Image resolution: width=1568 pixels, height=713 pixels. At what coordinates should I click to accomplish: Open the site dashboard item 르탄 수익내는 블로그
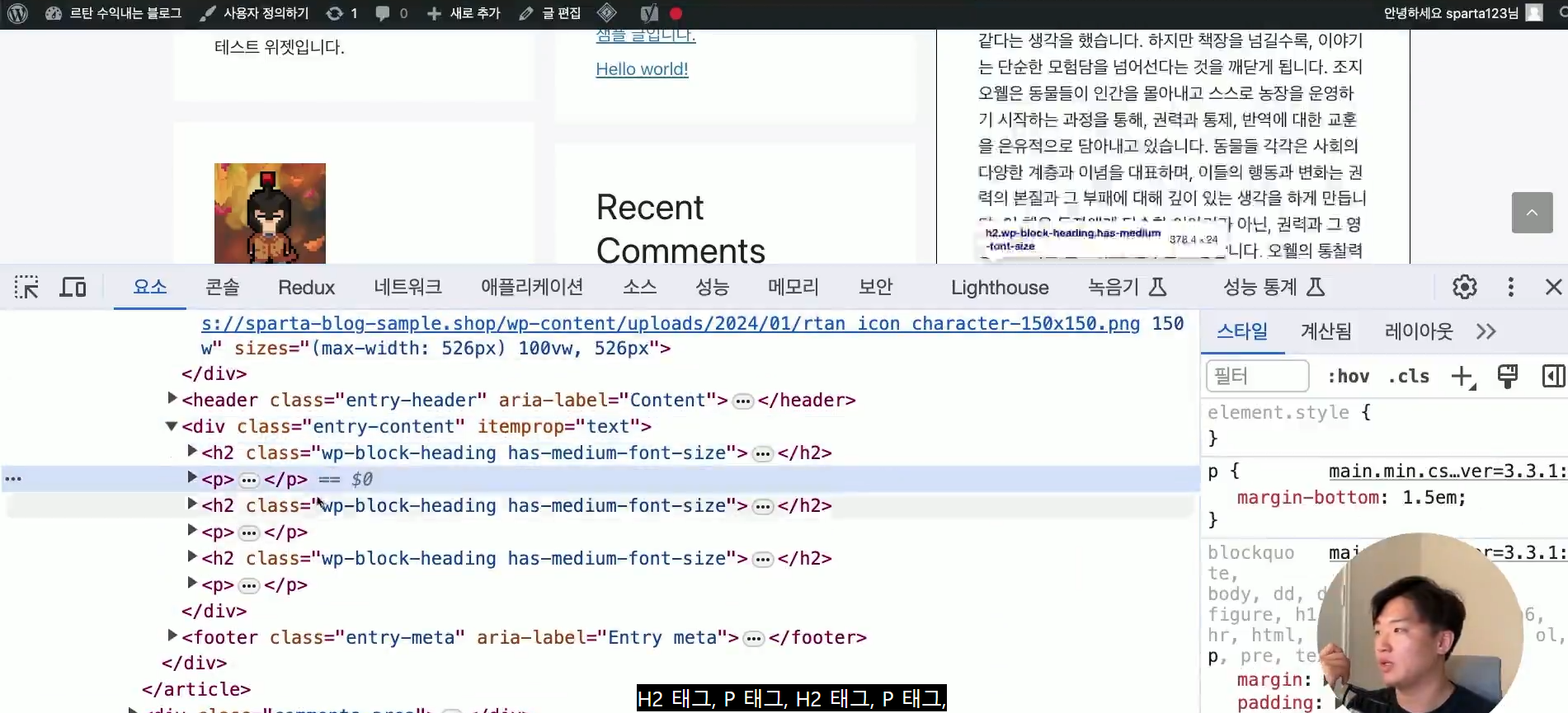[113, 13]
